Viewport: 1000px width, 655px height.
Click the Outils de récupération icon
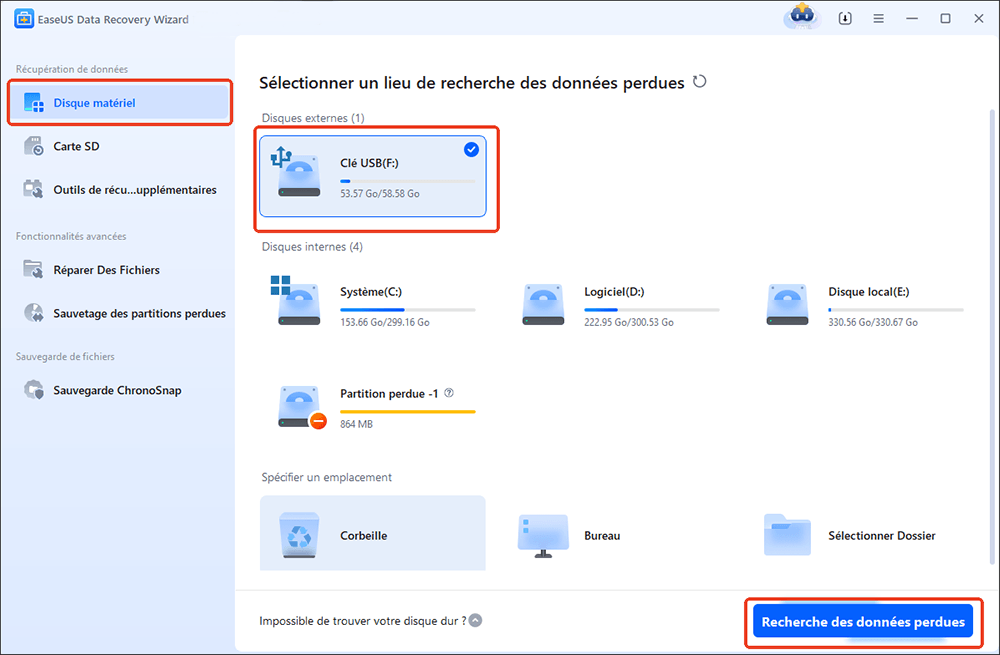coord(33,189)
